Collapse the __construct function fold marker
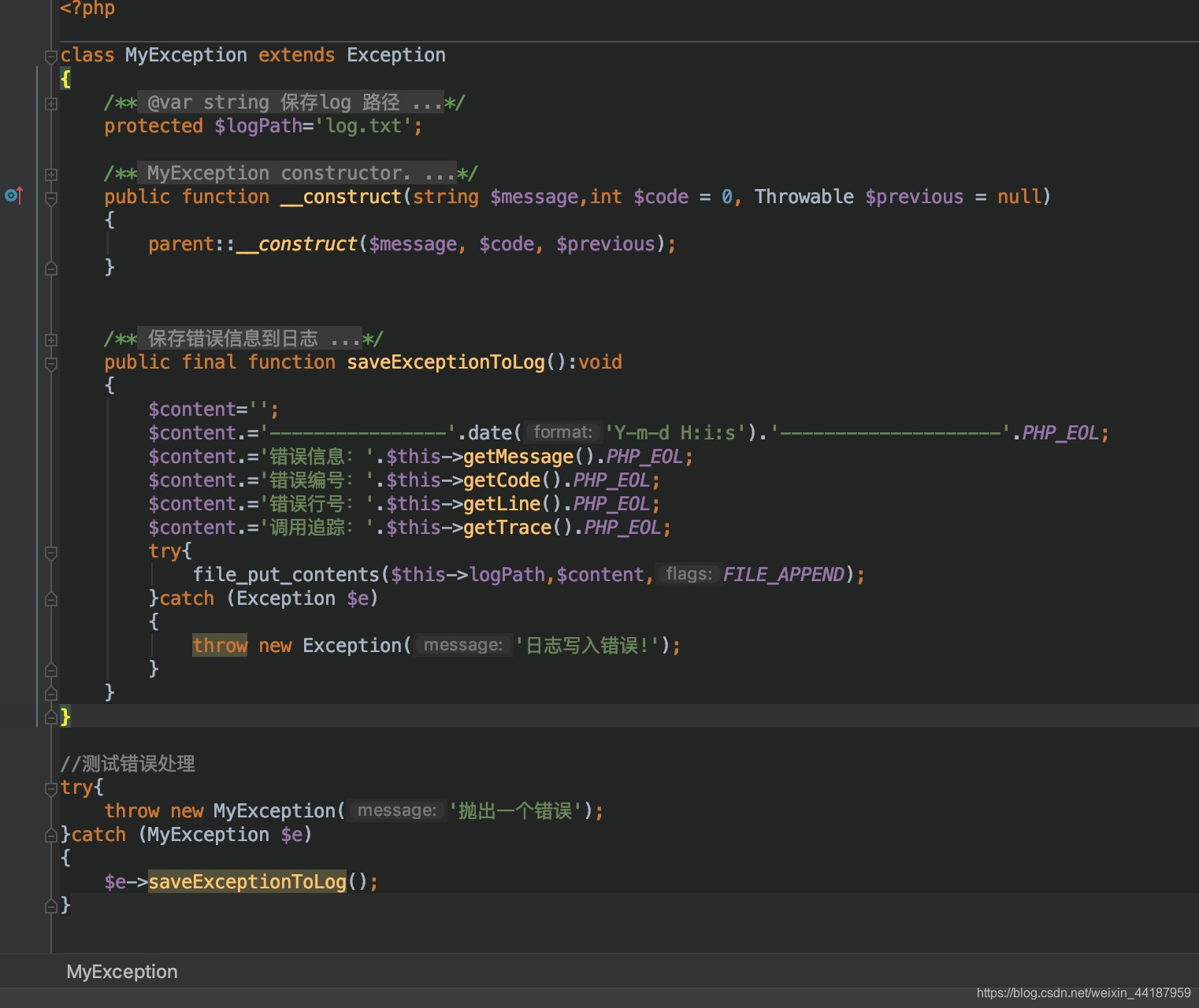This screenshot has height=1008, width=1199. [x=51, y=198]
